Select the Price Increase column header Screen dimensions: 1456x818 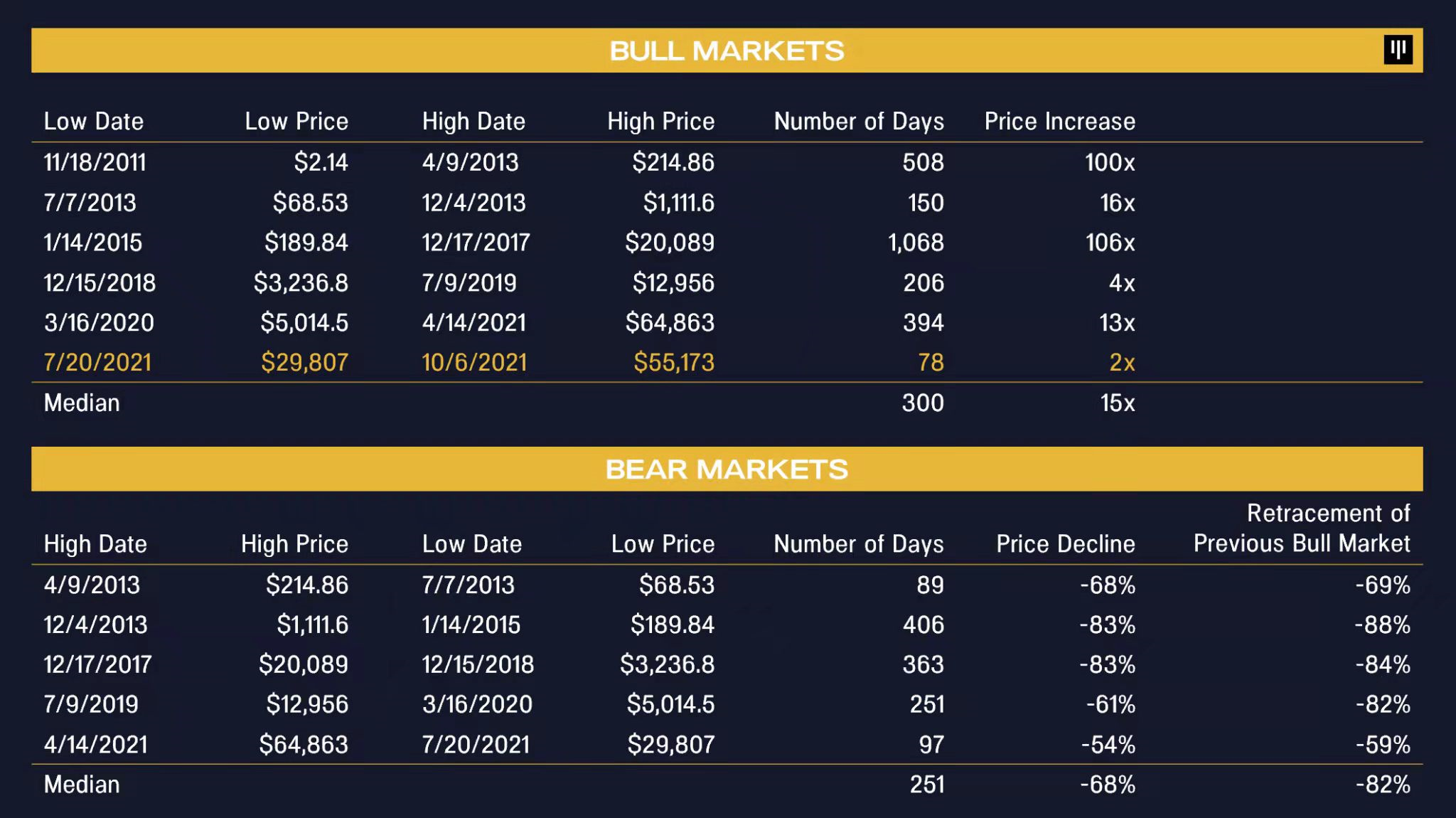coord(1059,122)
